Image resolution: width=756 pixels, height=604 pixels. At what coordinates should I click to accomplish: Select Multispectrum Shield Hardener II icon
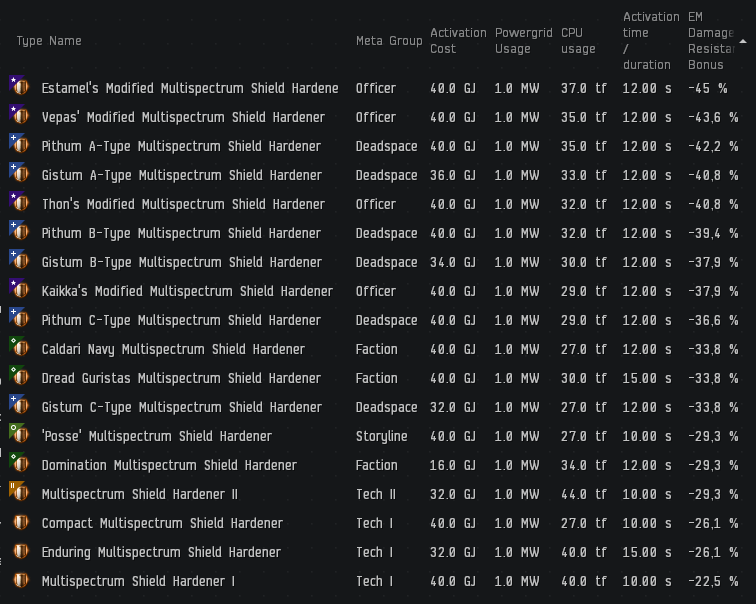(x=19, y=492)
